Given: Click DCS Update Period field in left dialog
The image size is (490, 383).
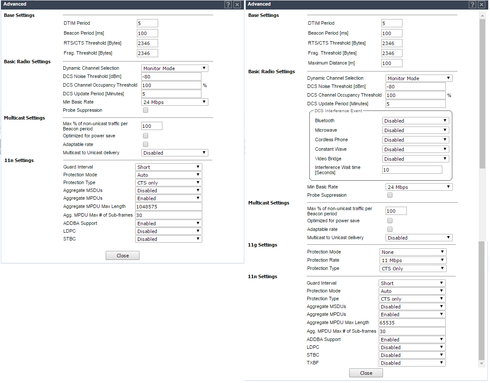Looking at the screenshot, I should point(171,94).
